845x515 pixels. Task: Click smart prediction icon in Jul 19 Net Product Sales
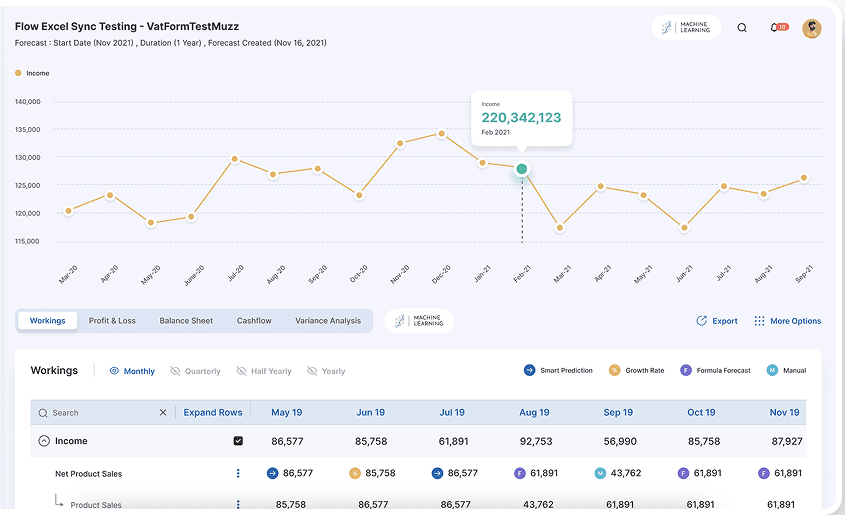click(438, 474)
